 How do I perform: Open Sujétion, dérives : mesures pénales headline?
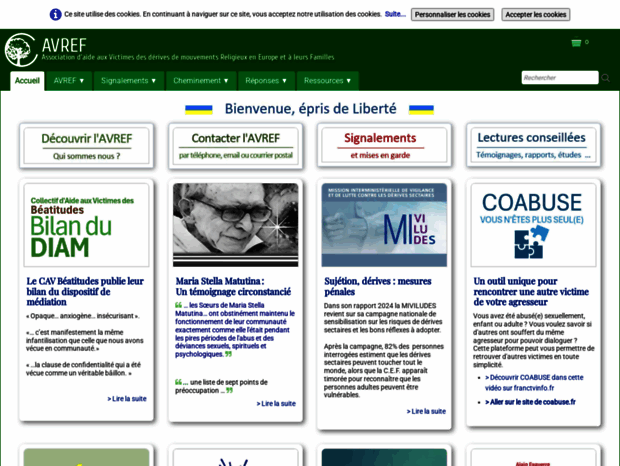click(378, 287)
